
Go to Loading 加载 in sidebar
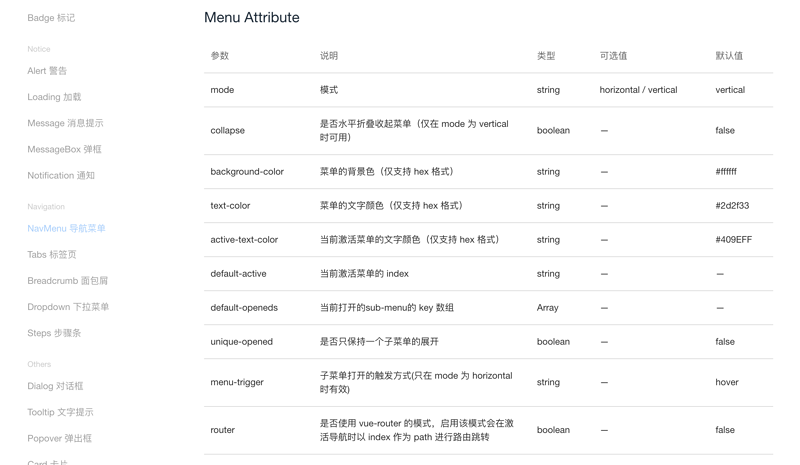(54, 97)
